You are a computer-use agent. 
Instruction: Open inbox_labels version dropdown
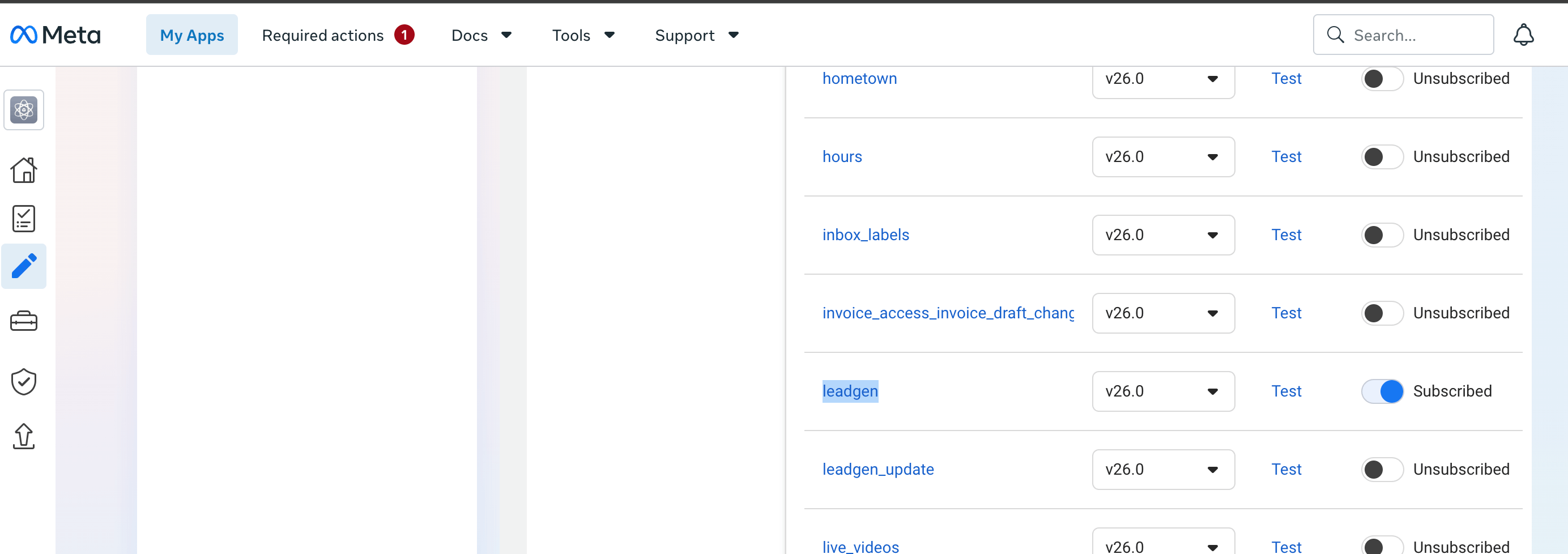[1163, 235]
